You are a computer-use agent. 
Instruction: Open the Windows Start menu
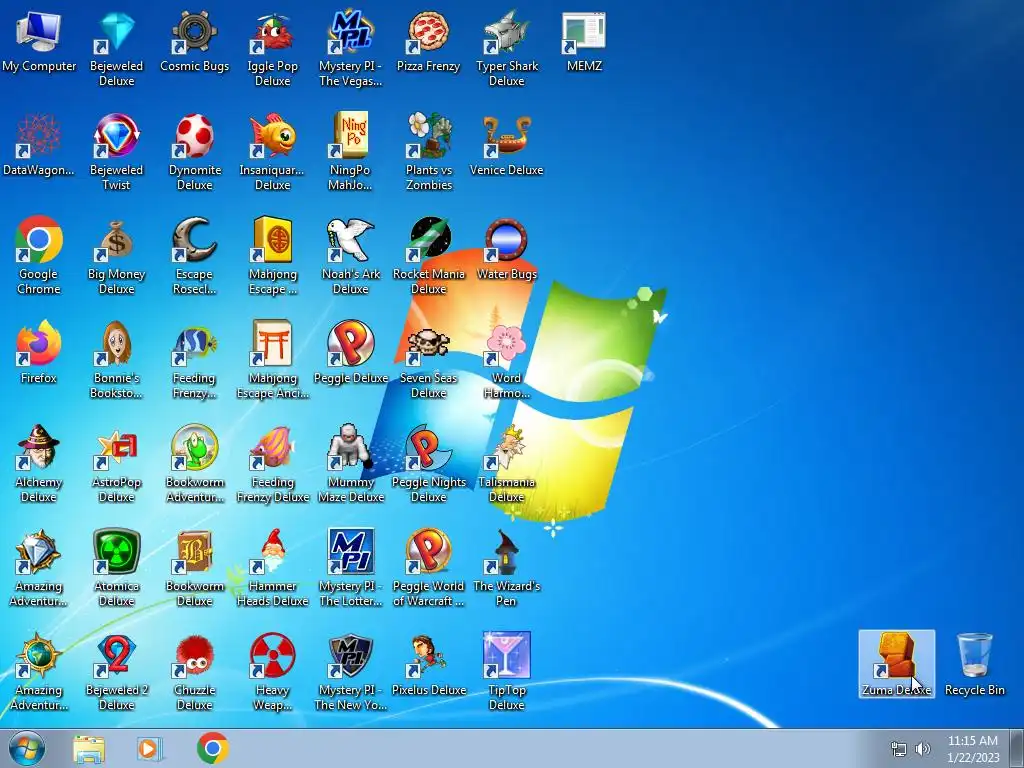27,748
